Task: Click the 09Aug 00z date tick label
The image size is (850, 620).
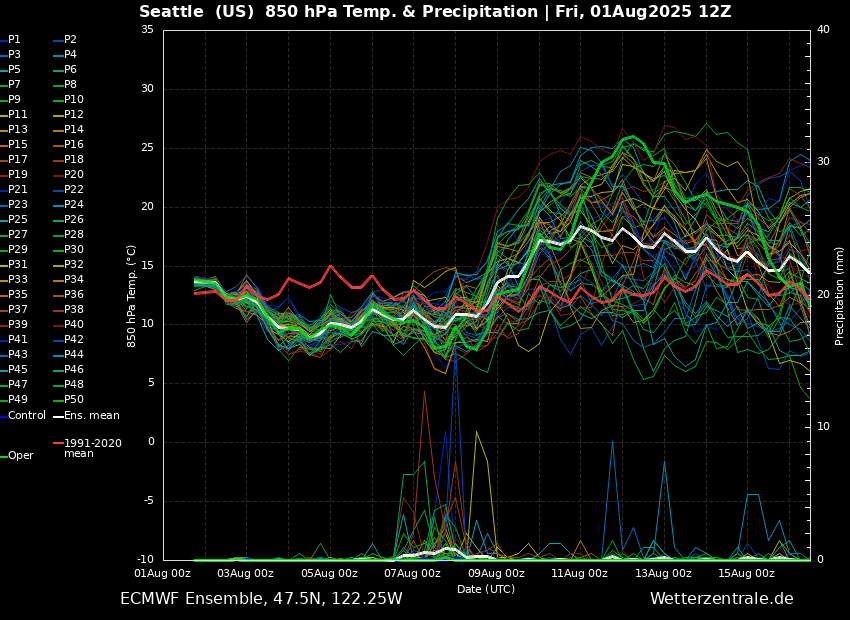Action: [x=496, y=574]
